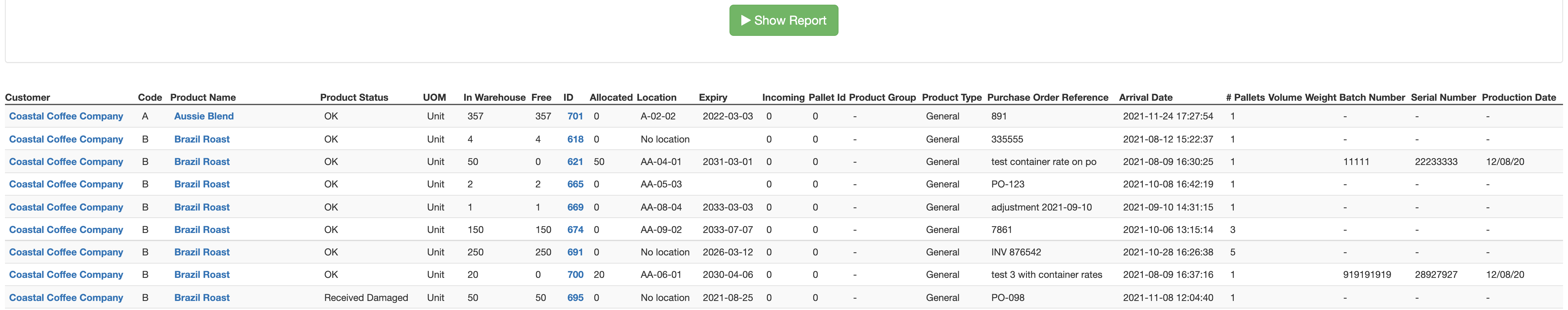Open Brazil Roast with location AA-09-02
The width and height of the screenshot is (1568, 310).
point(202,230)
